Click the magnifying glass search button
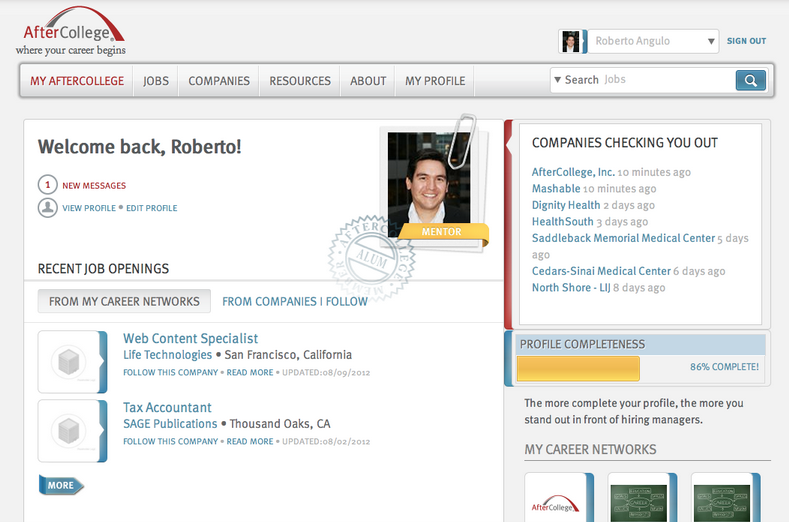Screen dimensions: 789x522 750,81
